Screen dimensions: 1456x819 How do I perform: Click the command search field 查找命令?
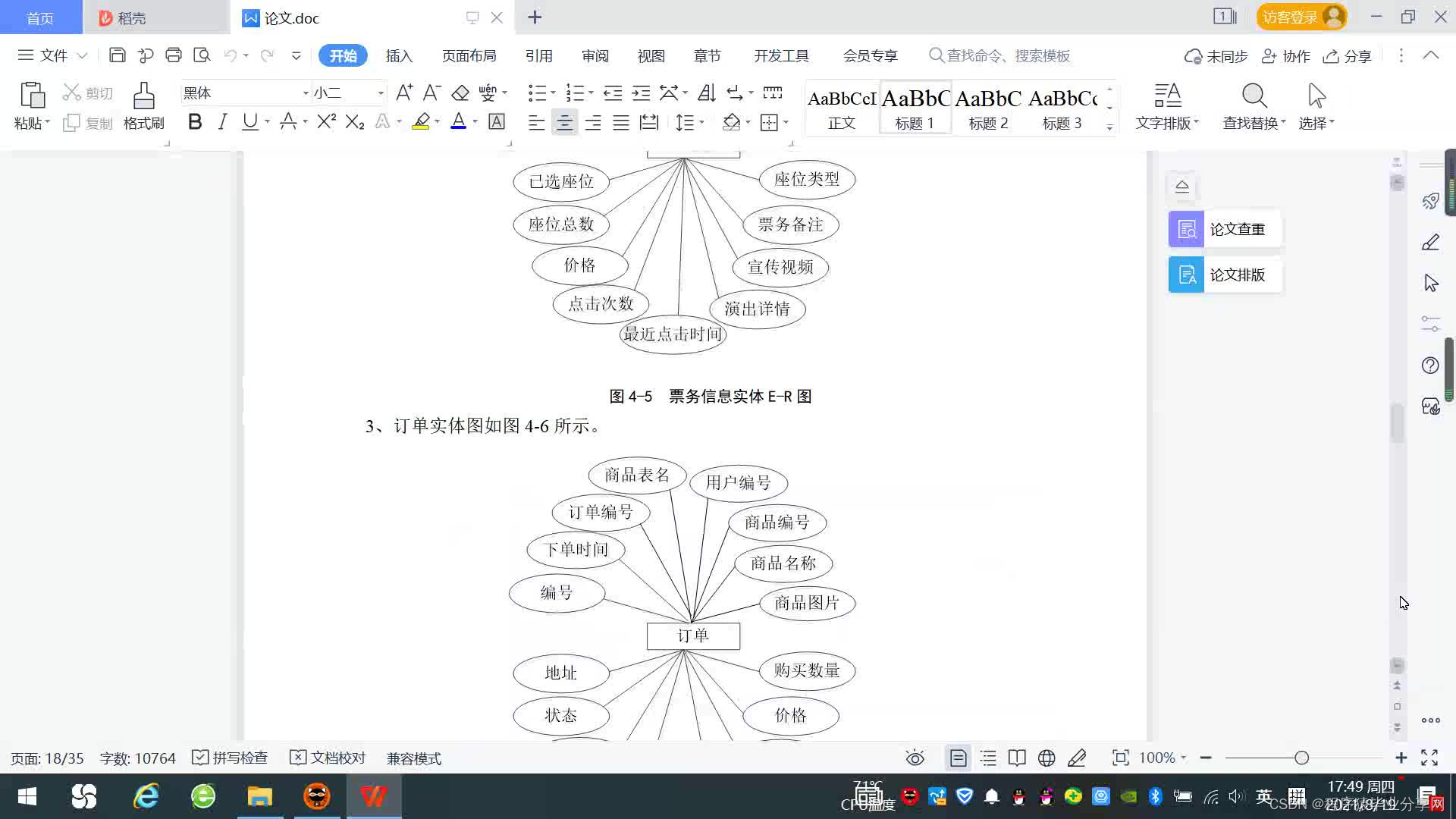(x=1007, y=56)
